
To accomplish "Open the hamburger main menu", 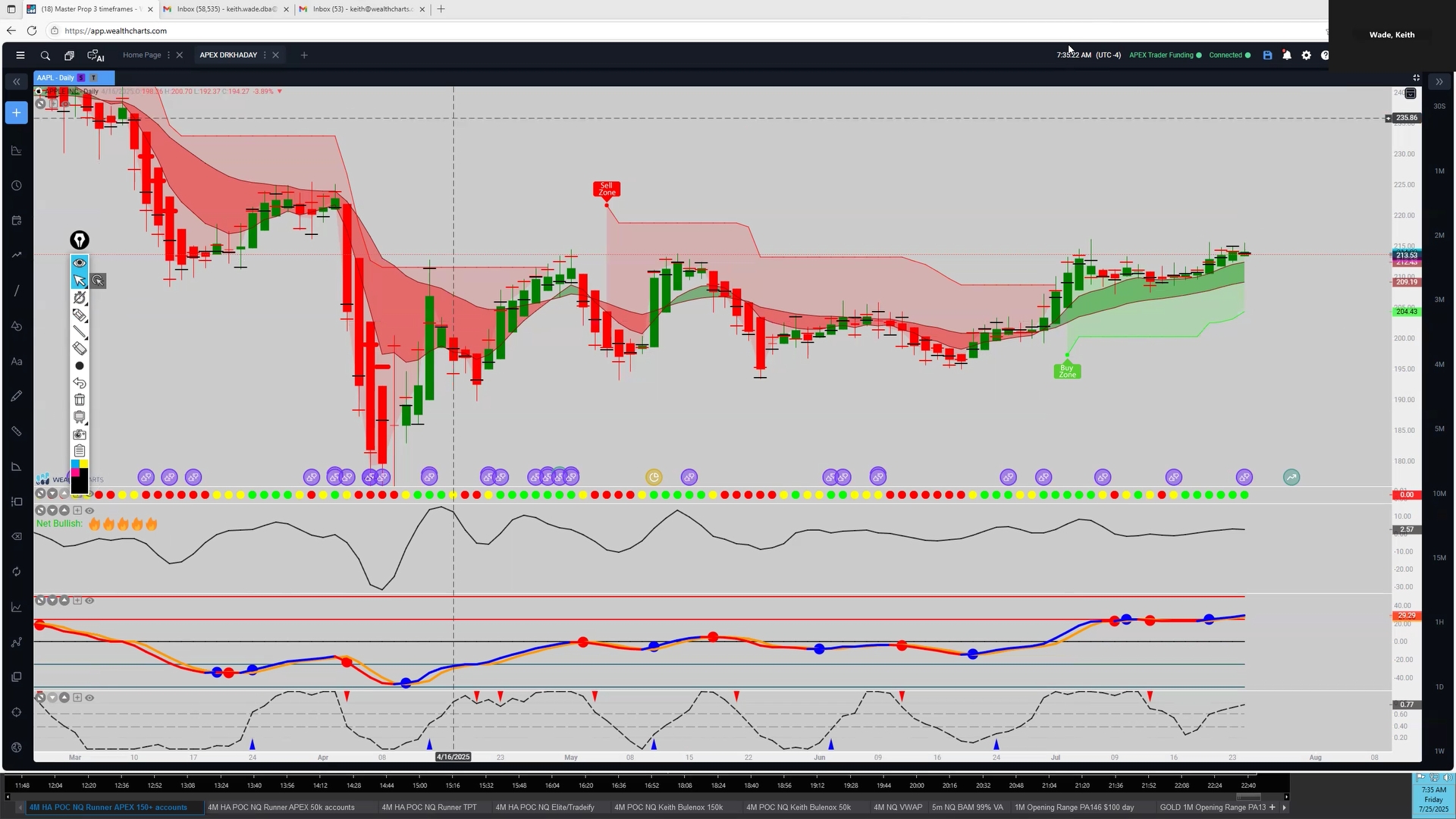I will (x=20, y=55).
